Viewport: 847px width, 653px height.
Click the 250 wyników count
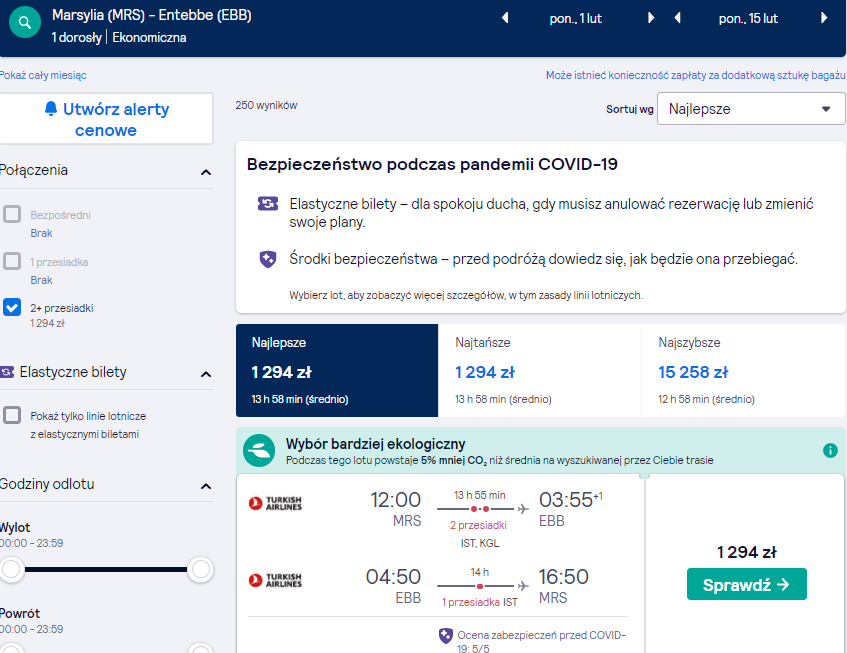pyautogui.click(x=266, y=105)
